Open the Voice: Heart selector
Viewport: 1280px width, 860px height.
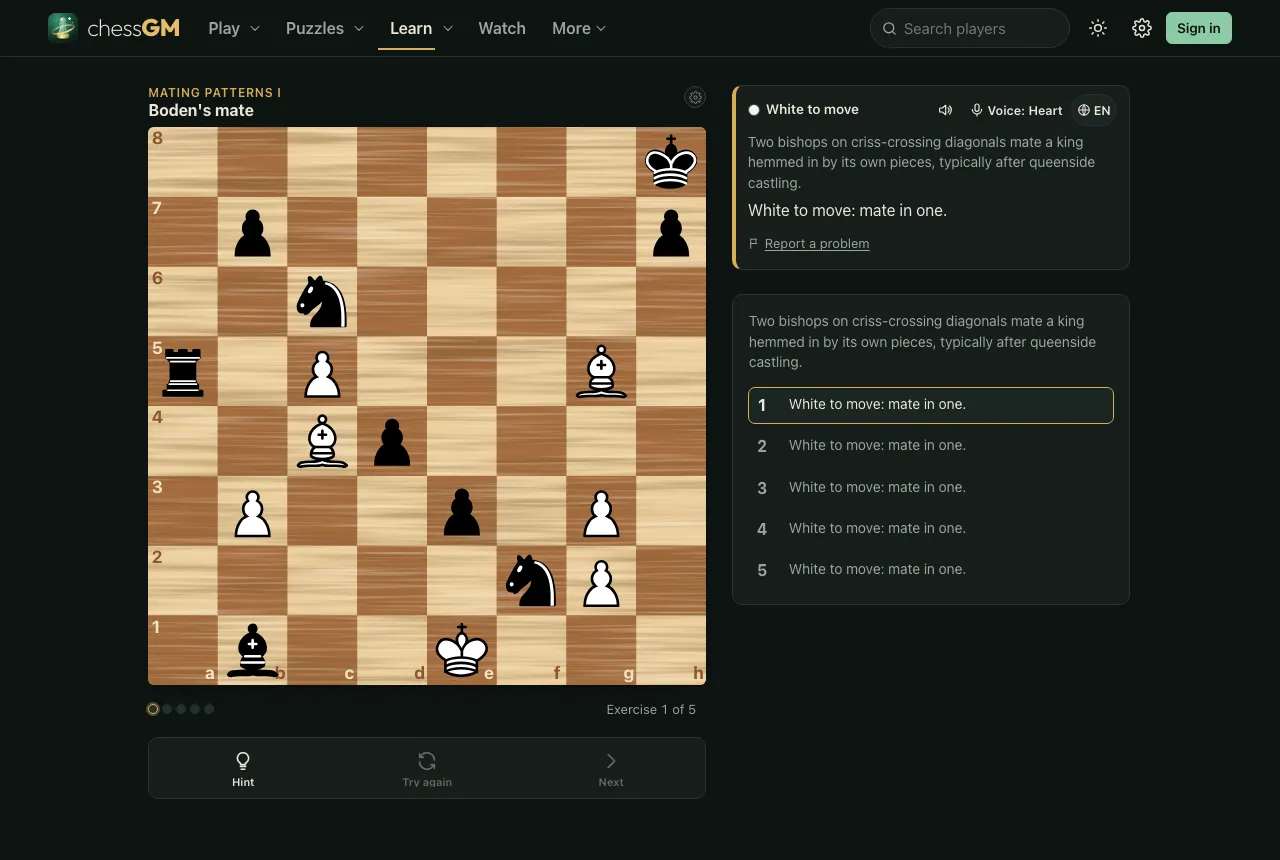click(x=1017, y=110)
